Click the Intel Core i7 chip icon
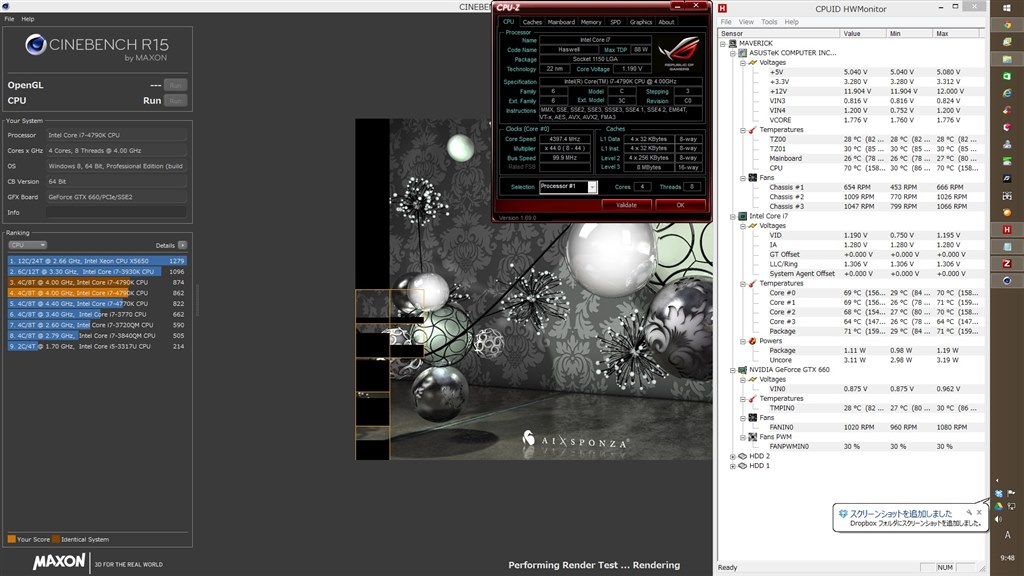Image resolution: width=1024 pixels, height=576 pixels. 743,216
